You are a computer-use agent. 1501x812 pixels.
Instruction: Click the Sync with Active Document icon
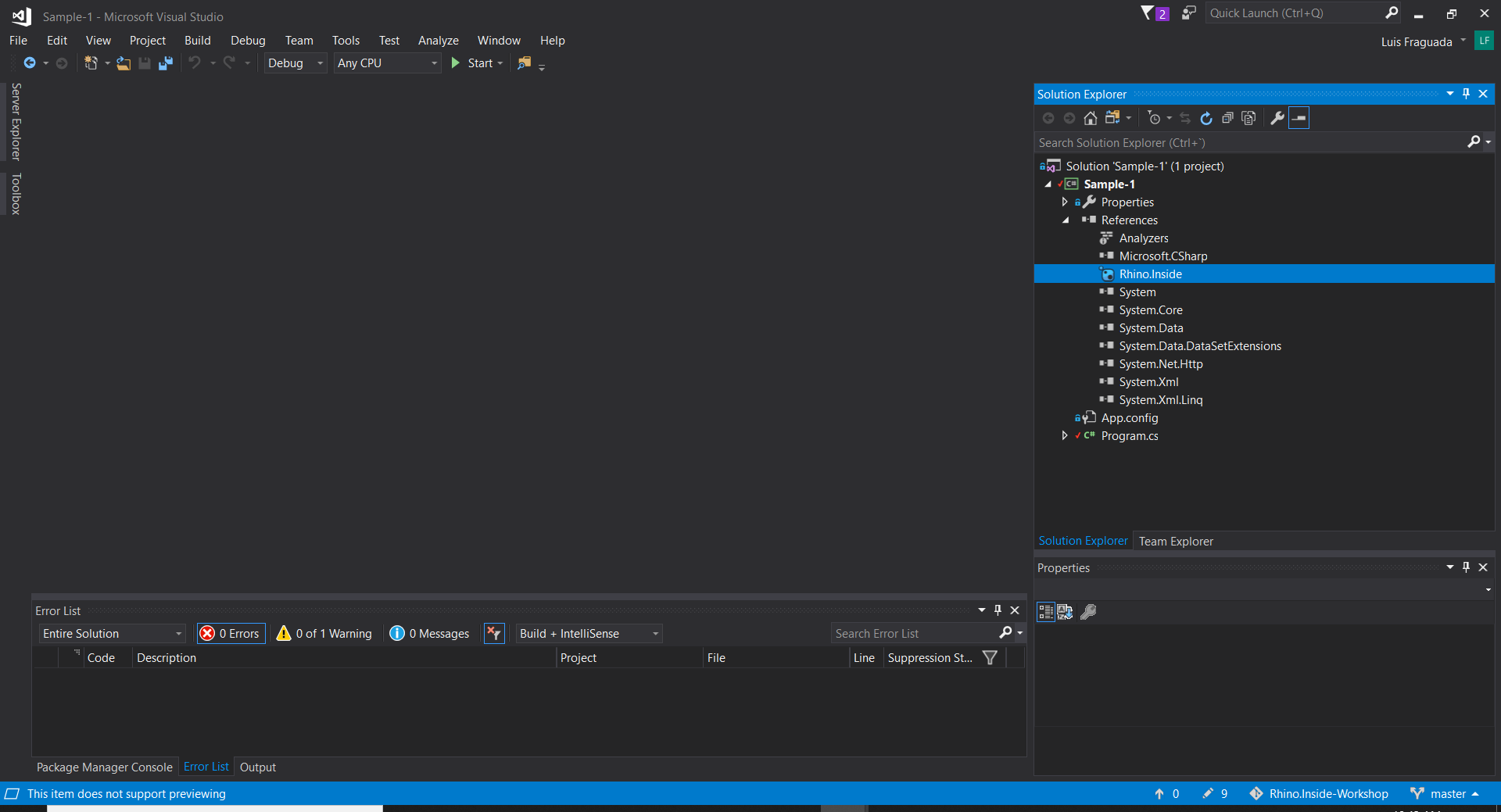1185,118
